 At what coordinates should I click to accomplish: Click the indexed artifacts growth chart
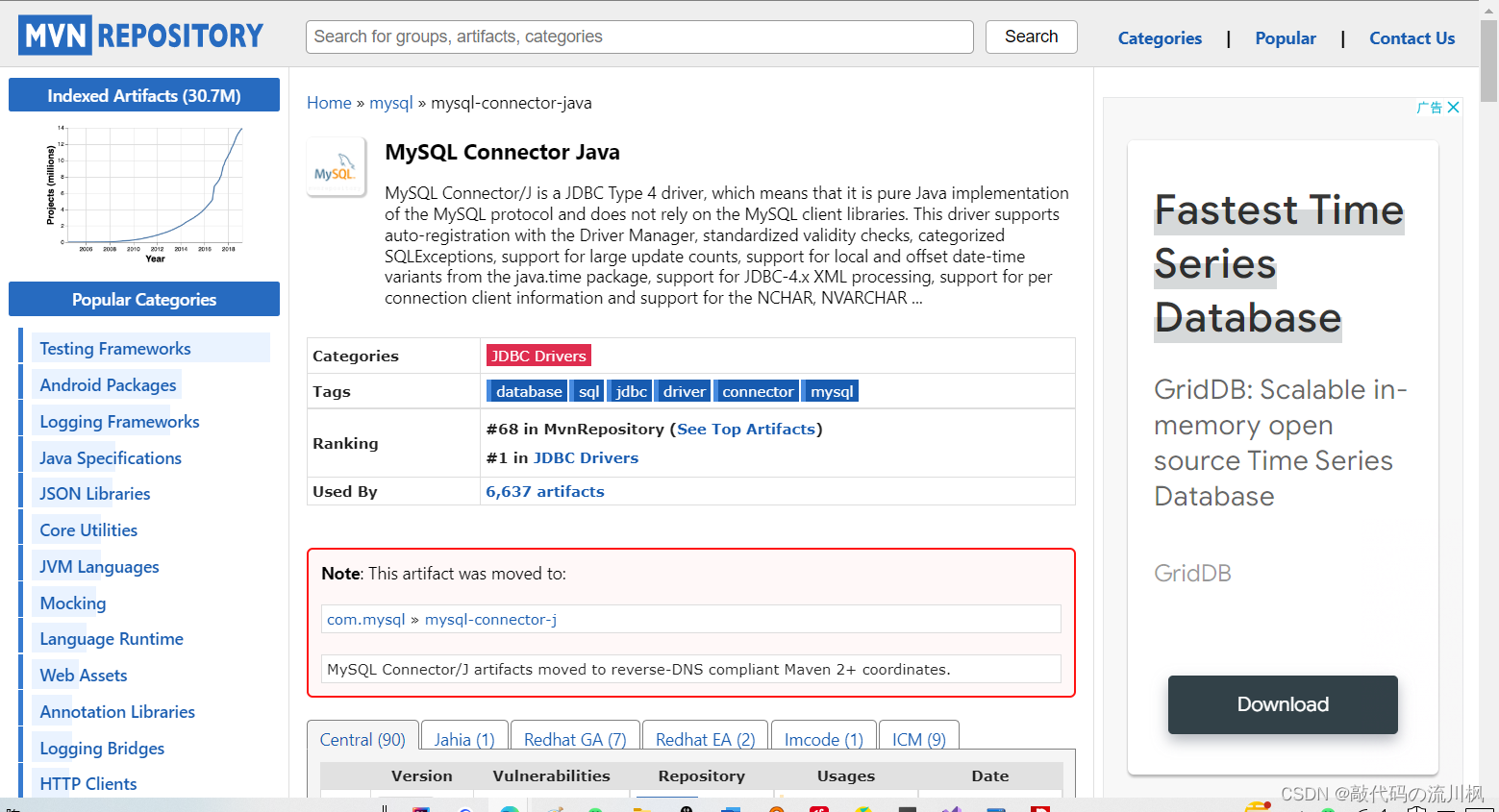point(144,192)
